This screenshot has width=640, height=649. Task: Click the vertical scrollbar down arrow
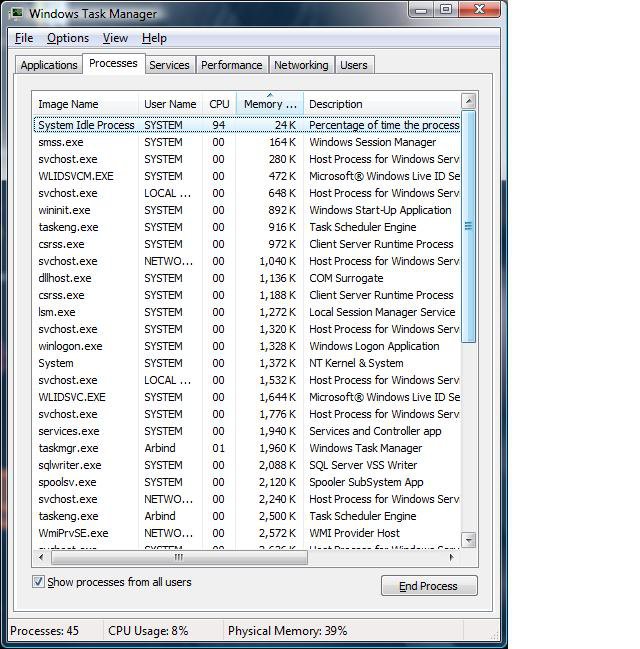[x=469, y=540]
